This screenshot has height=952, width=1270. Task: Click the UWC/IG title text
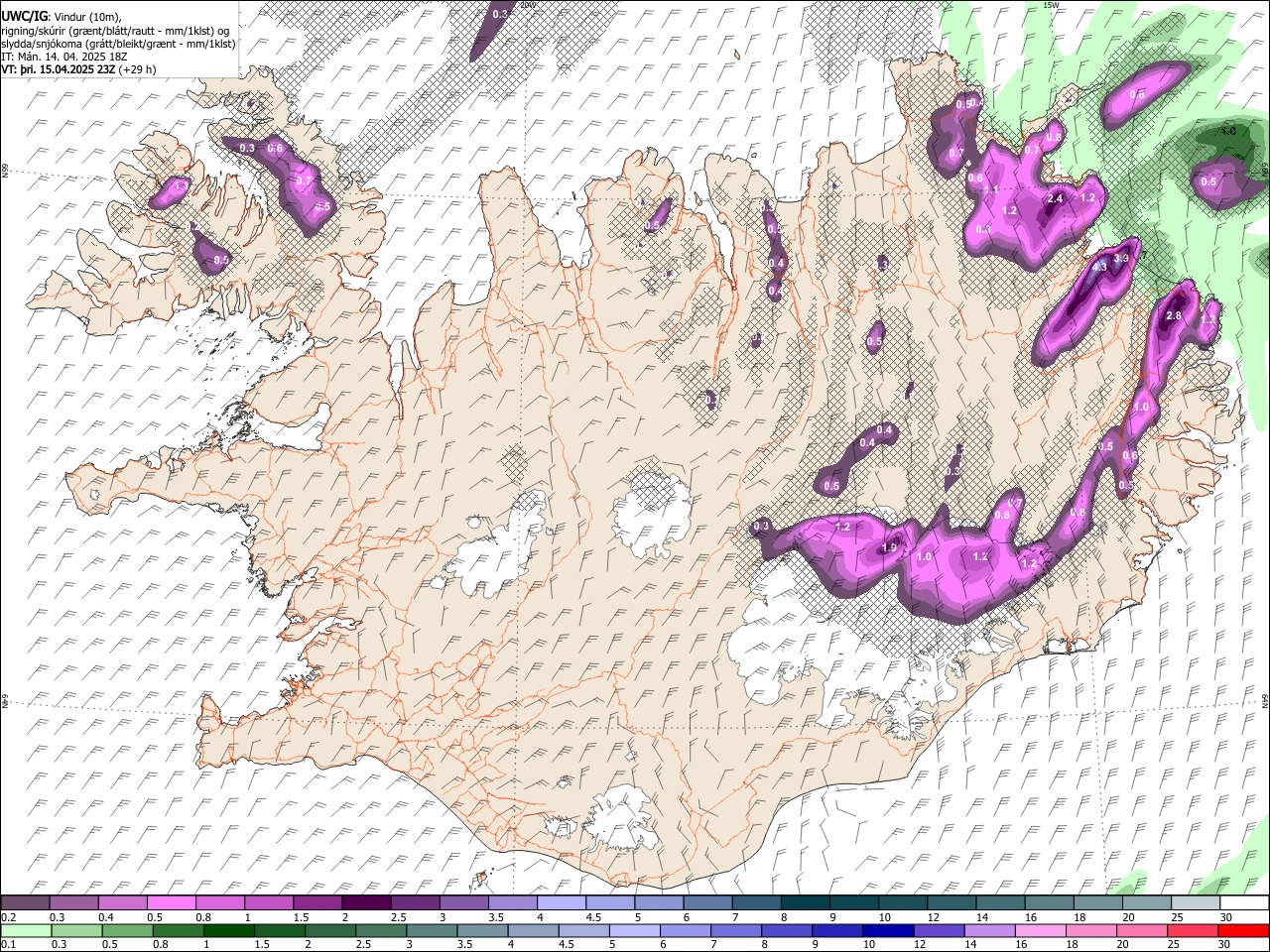tap(25, 15)
